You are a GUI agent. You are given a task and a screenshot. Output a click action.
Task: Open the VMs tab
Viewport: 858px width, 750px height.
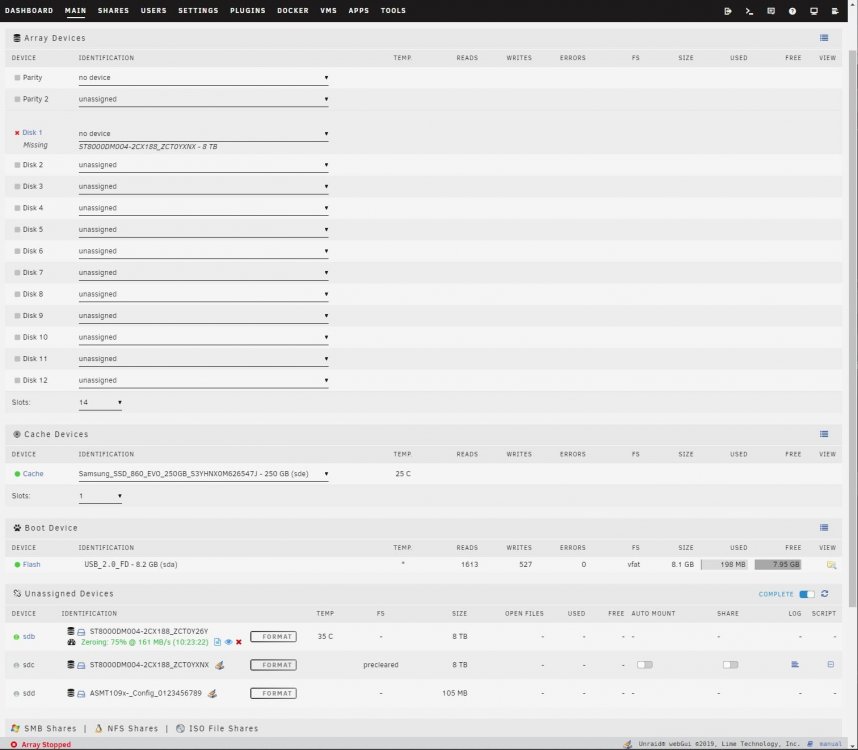click(x=328, y=10)
